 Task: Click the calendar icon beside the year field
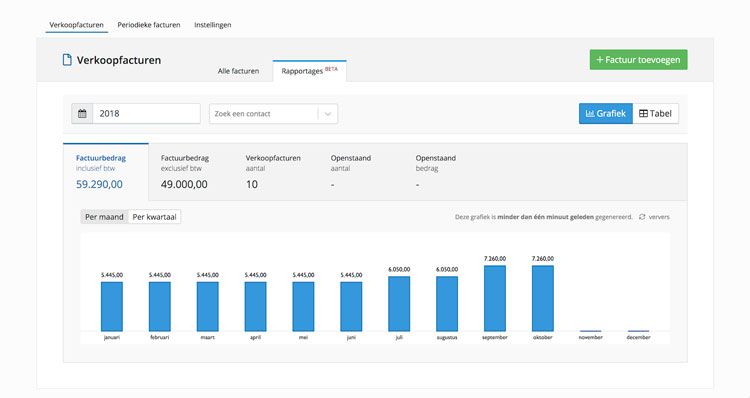pyautogui.click(x=82, y=114)
